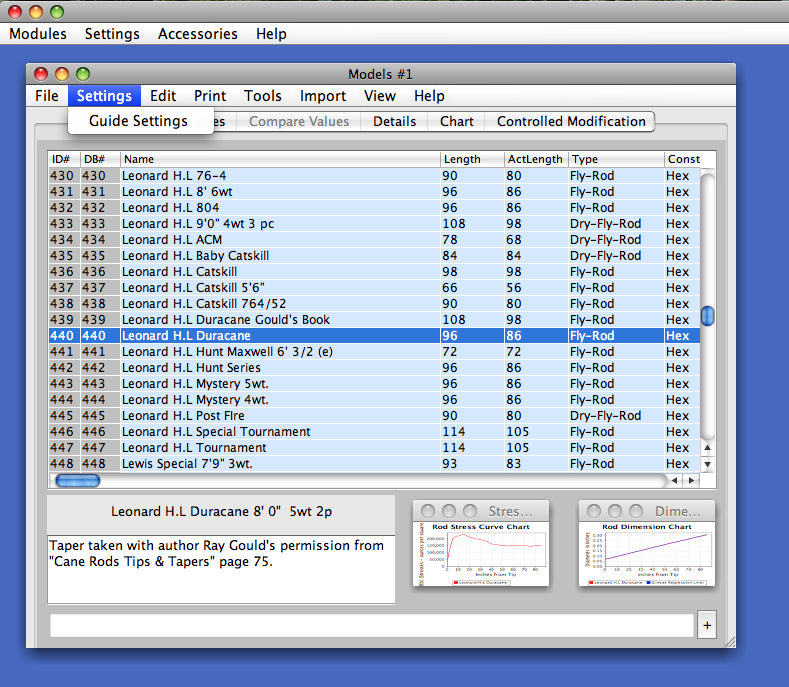Select row Leonard H.L Hunt Maxwell 6' 3/2 (e)
This screenshot has height=687, width=789.
click(374, 352)
